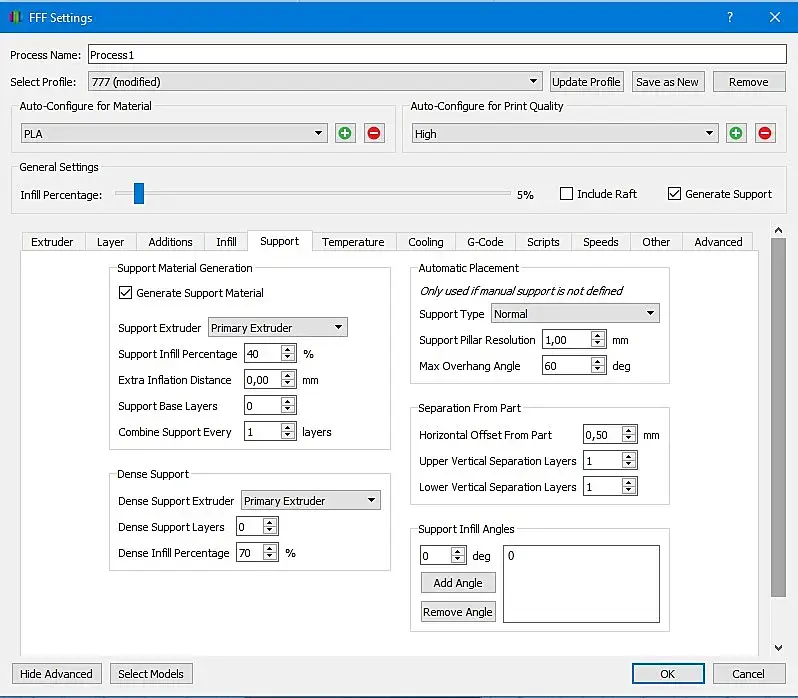Increase Dense Support Layers with up arrow
Viewport: 798px width, 698px height.
(x=269, y=522)
